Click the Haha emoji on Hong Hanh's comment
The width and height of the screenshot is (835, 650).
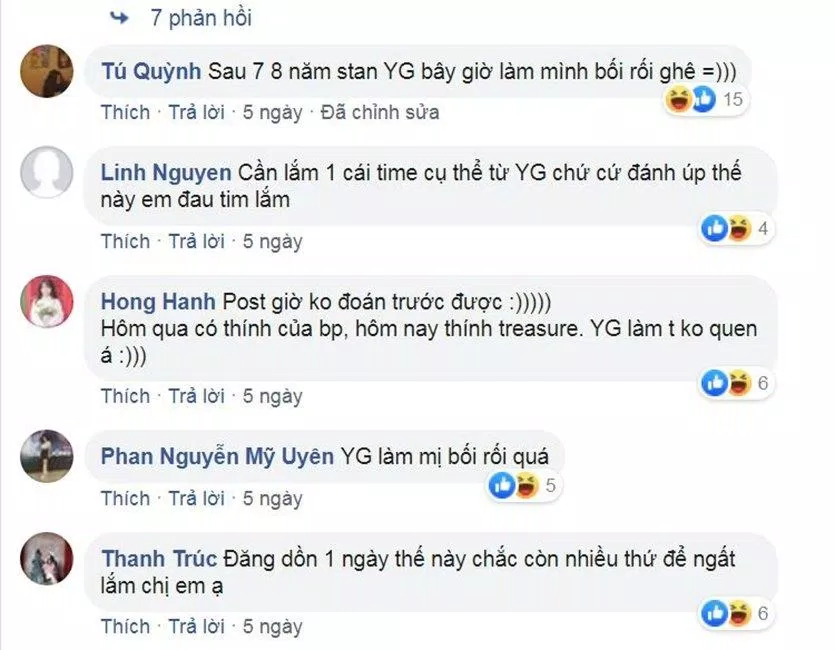tap(738, 381)
